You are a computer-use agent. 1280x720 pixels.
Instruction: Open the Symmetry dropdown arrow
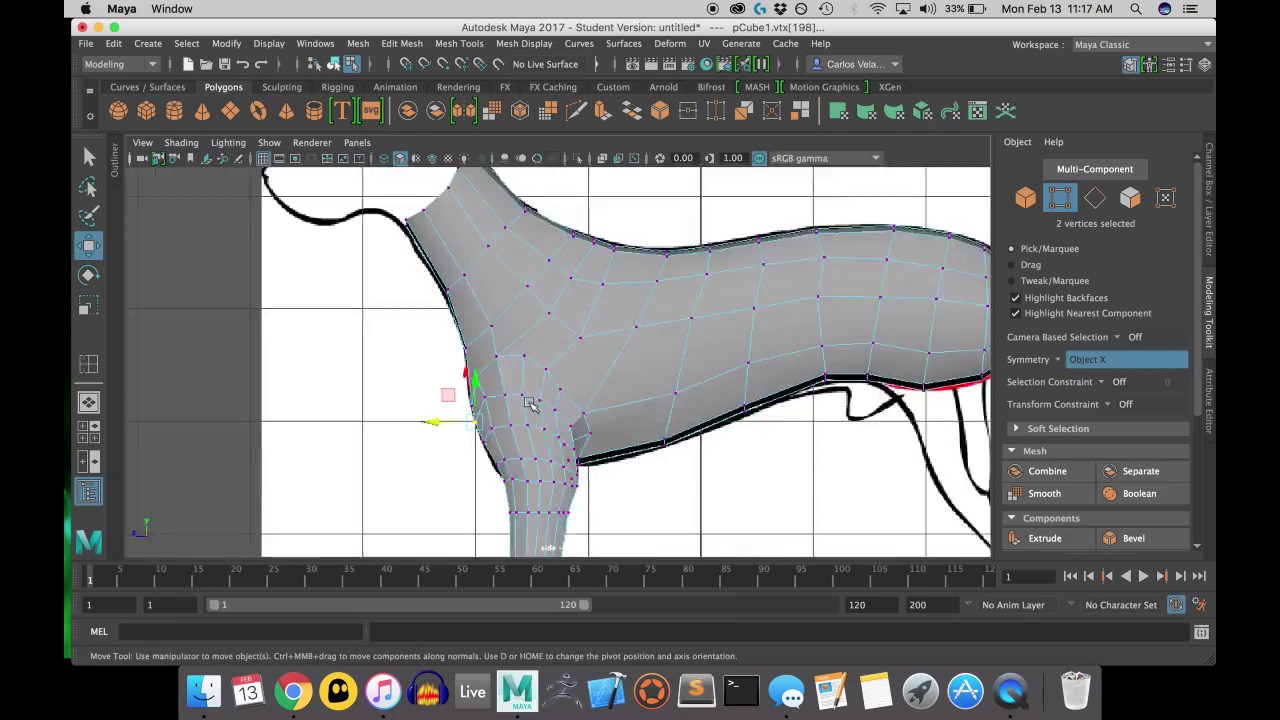(x=1057, y=360)
